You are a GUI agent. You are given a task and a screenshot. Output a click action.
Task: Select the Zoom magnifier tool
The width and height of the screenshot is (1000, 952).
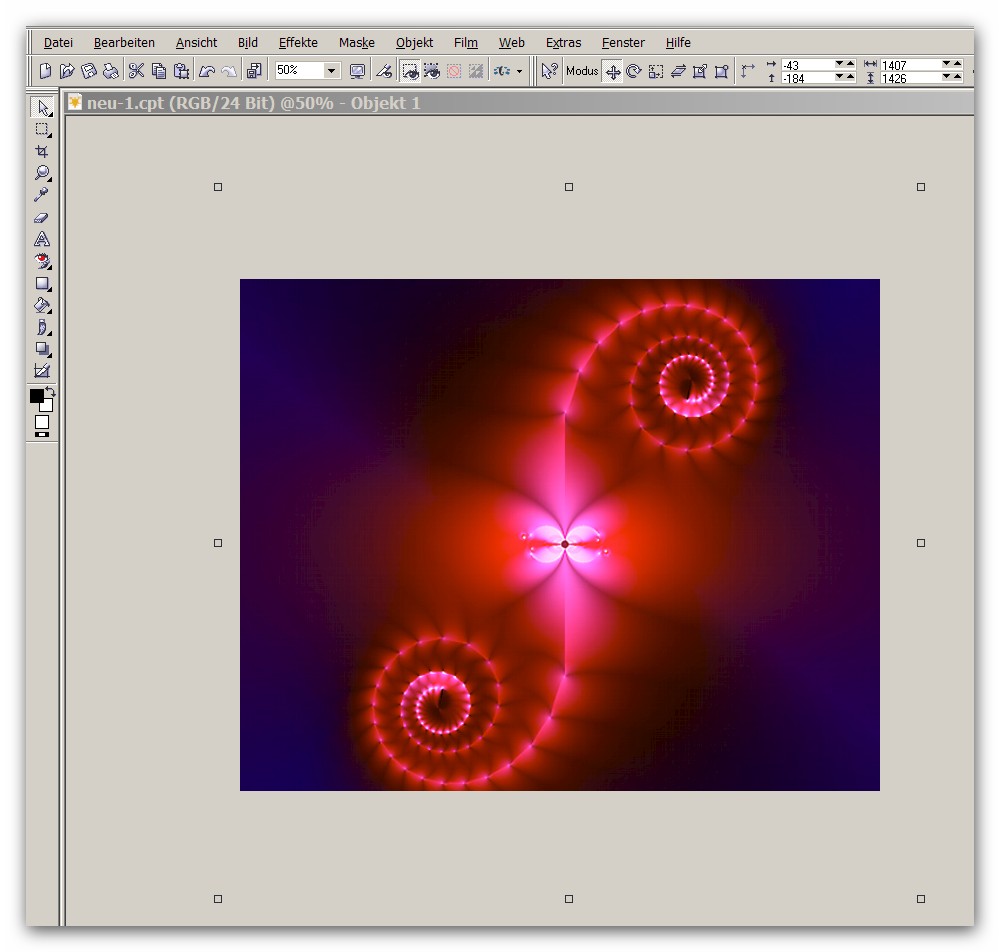(x=42, y=173)
